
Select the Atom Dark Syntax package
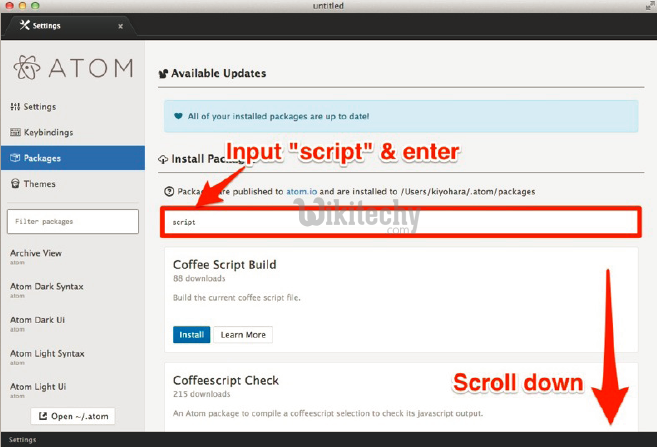coord(46,287)
